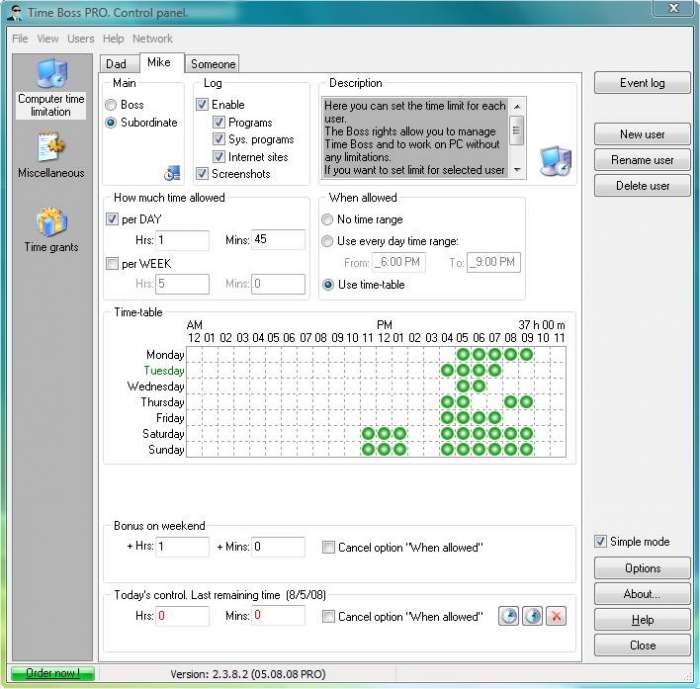Image resolution: width=700 pixels, height=689 pixels.
Task: Open the Help menu
Action: [113, 39]
